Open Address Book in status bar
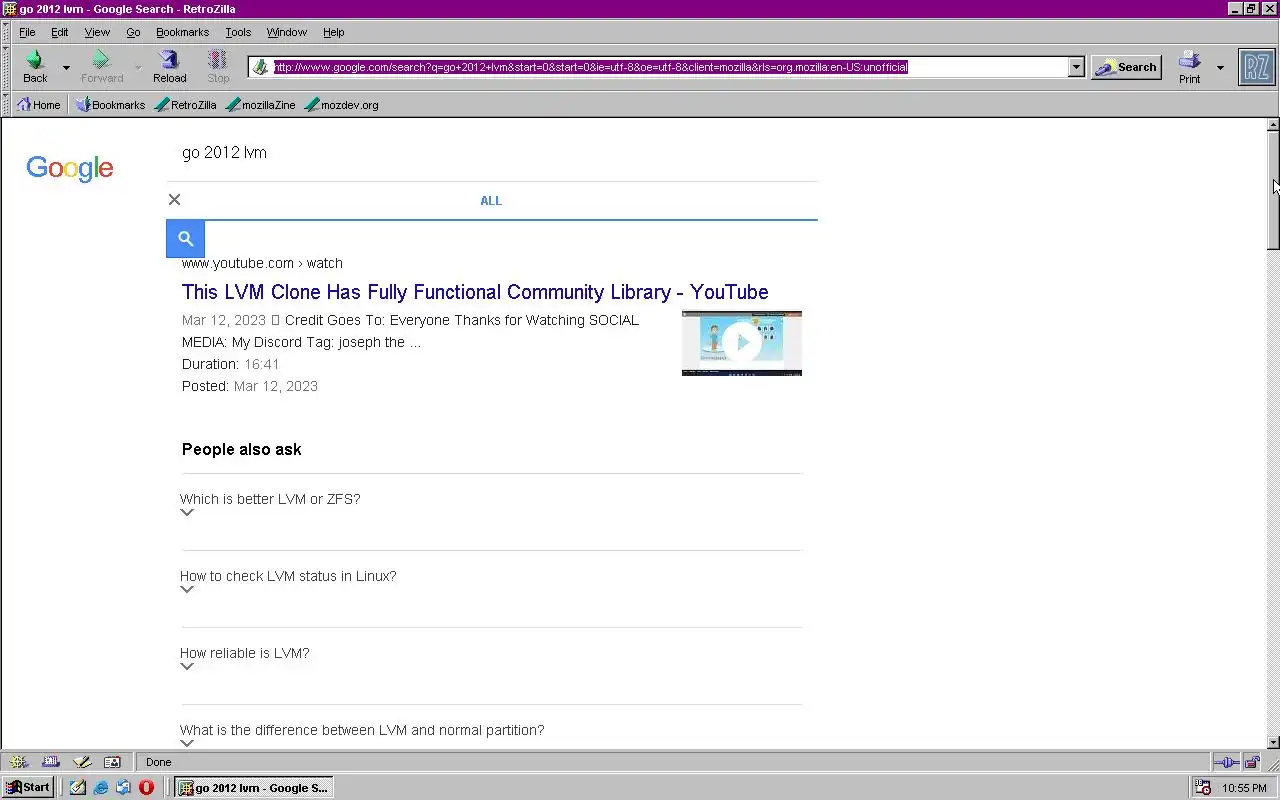The image size is (1280, 800). (x=112, y=762)
